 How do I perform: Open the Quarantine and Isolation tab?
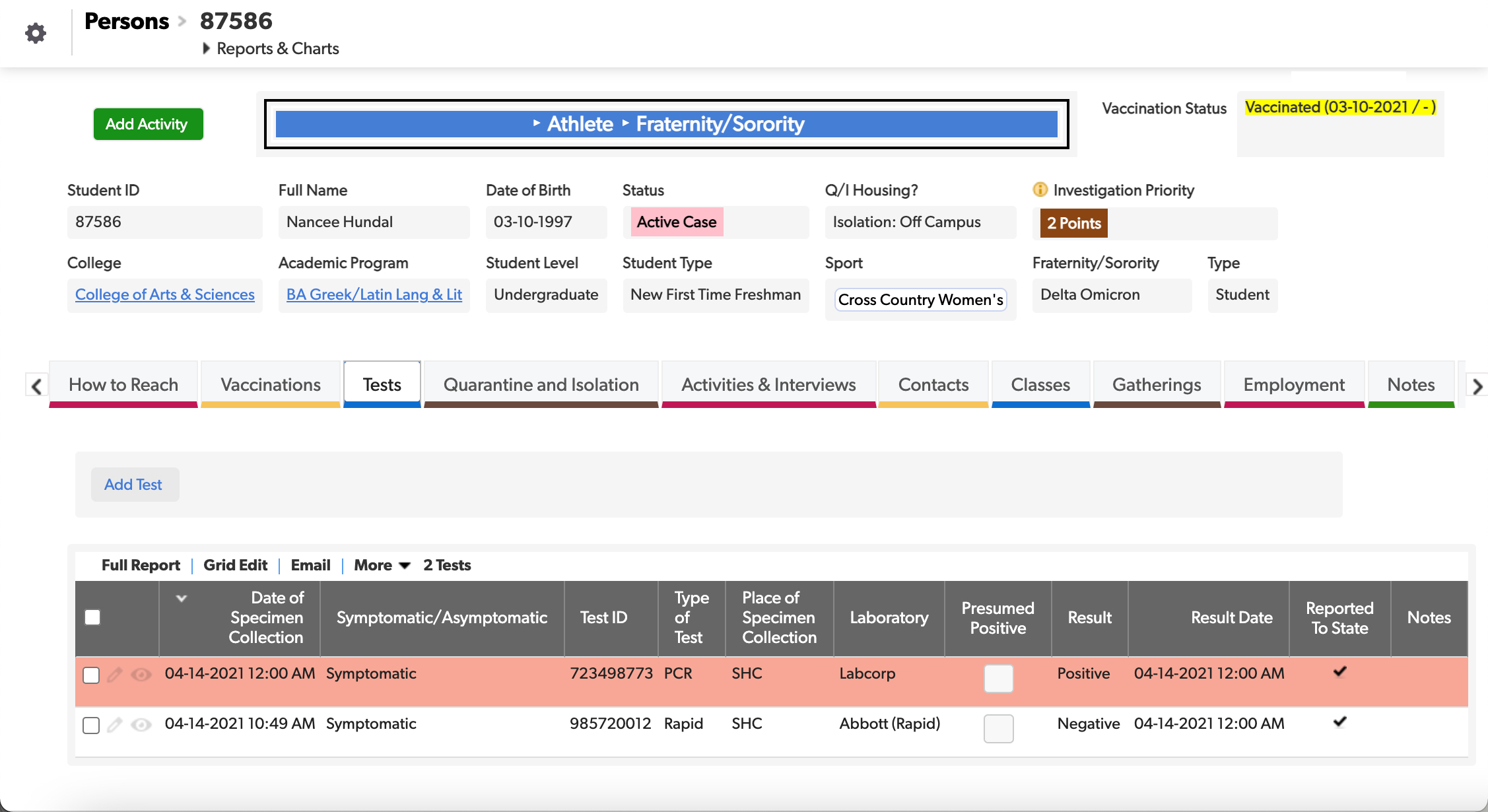pos(541,384)
